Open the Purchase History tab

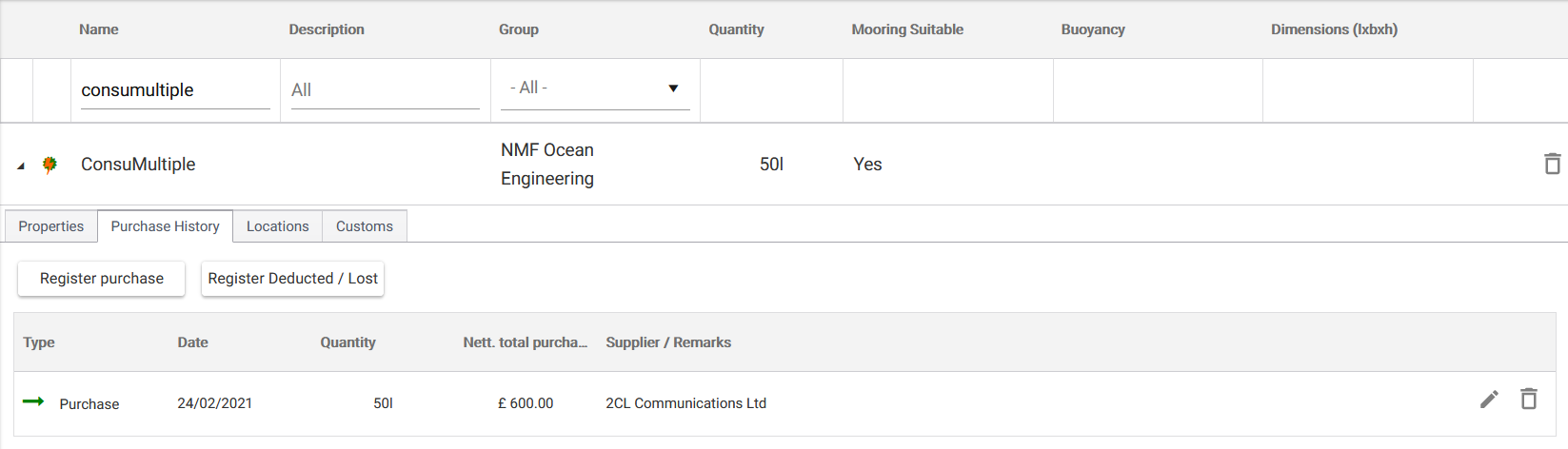click(165, 226)
